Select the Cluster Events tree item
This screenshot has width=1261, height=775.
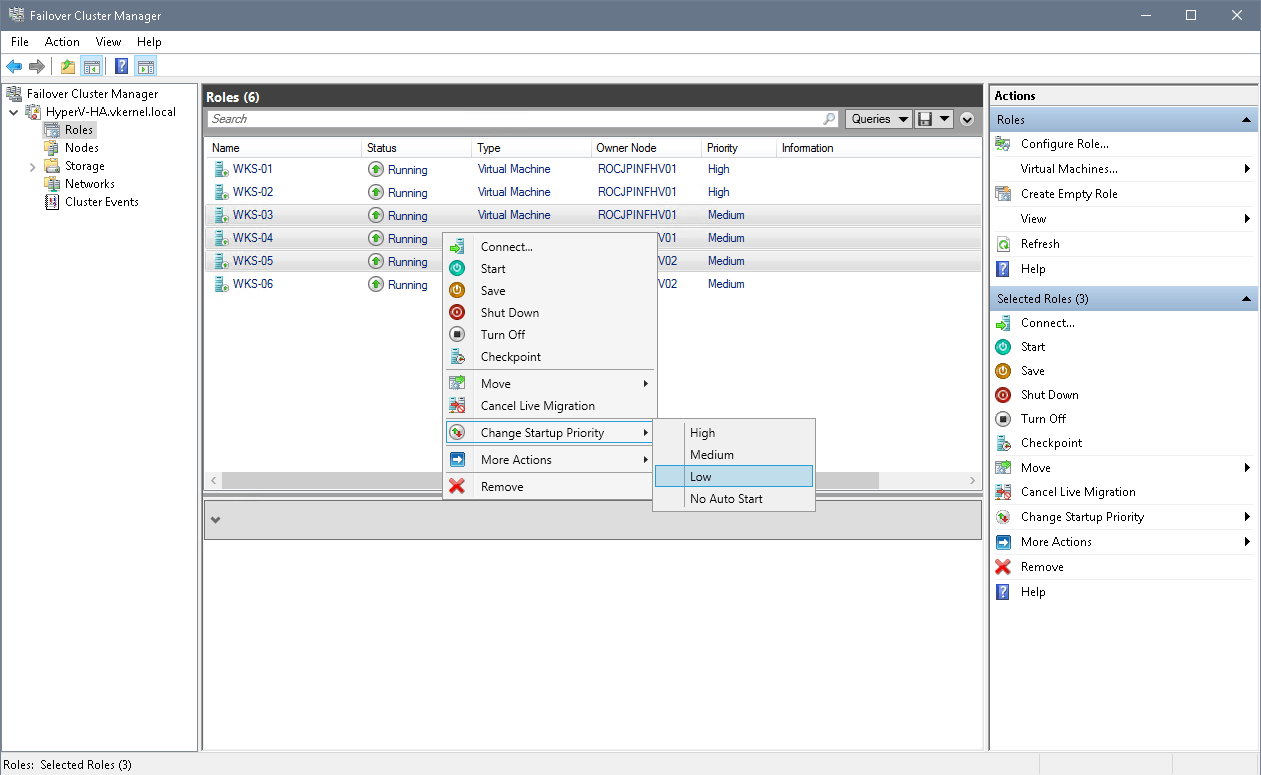[102, 202]
